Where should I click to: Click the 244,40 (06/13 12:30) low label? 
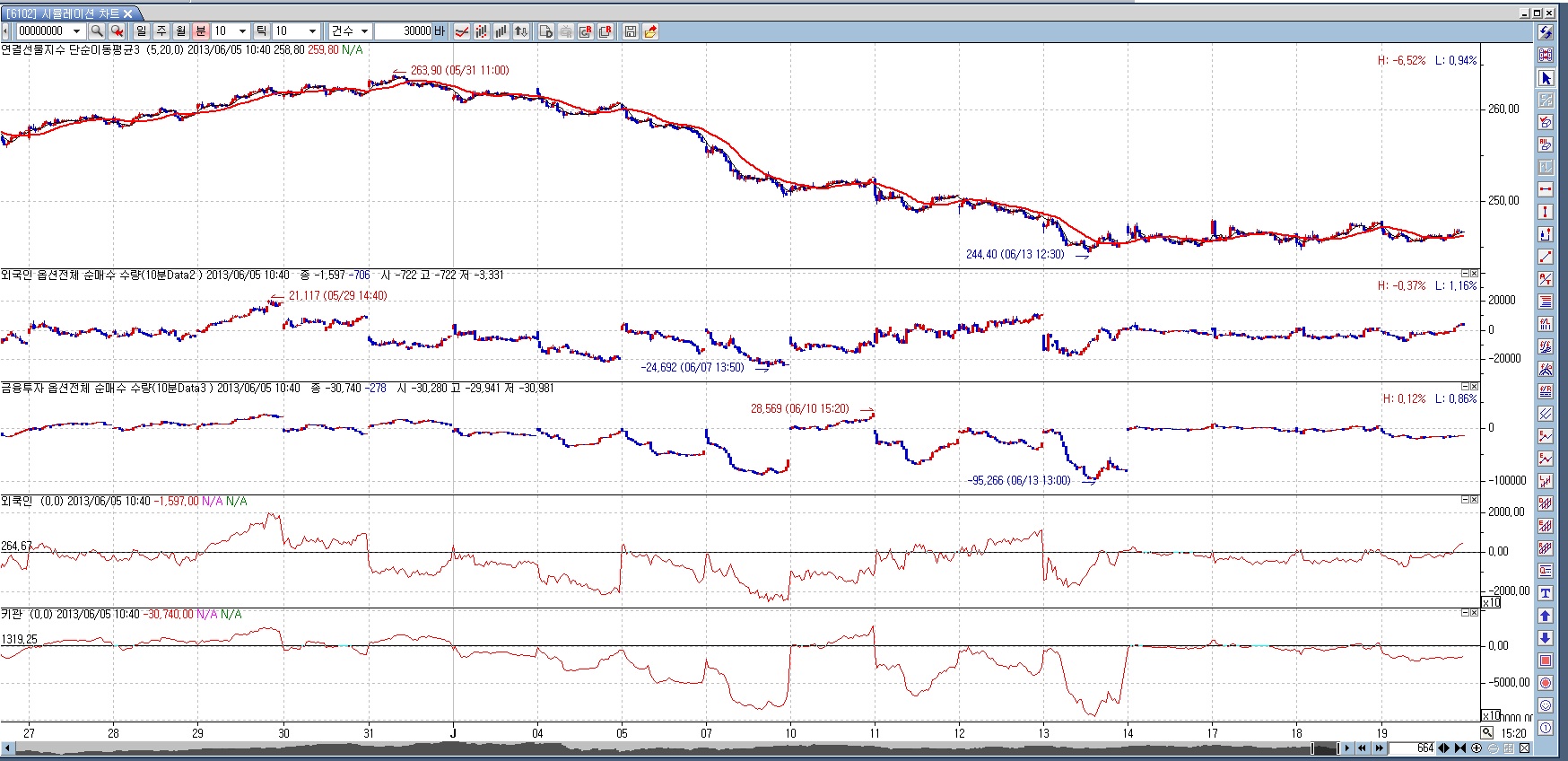coord(1015,254)
